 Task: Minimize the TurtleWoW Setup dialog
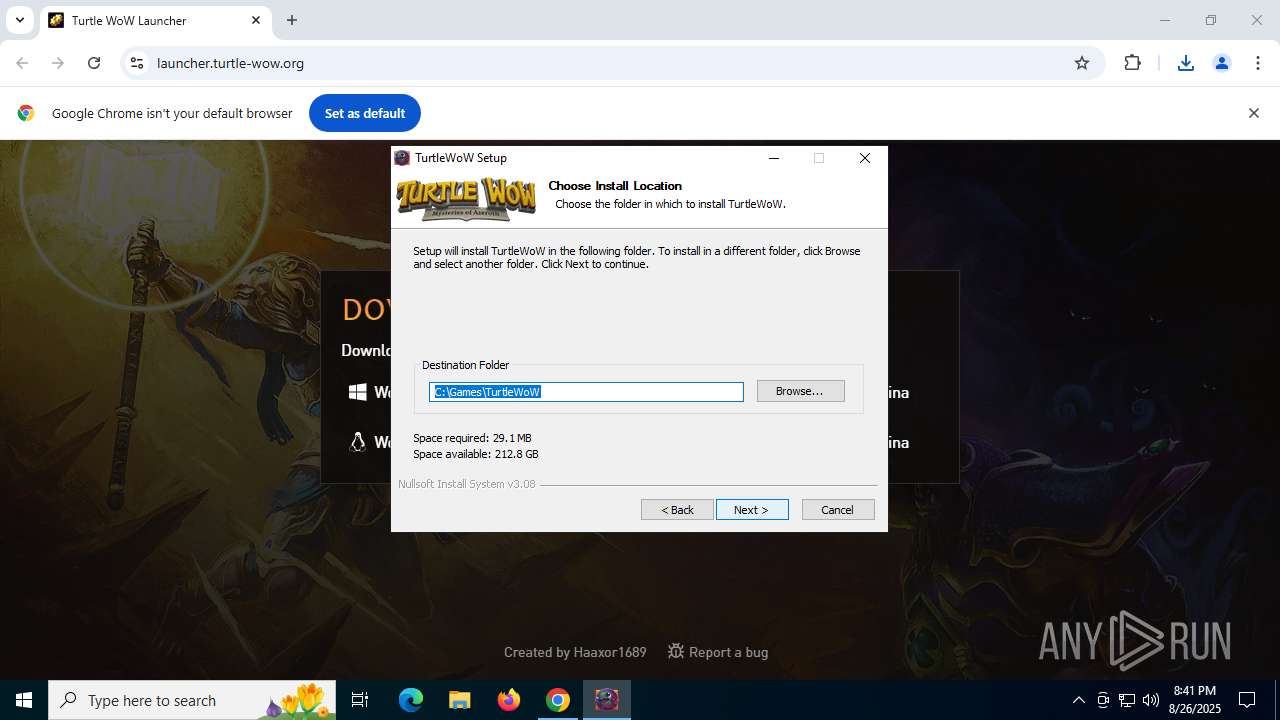coord(774,158)
